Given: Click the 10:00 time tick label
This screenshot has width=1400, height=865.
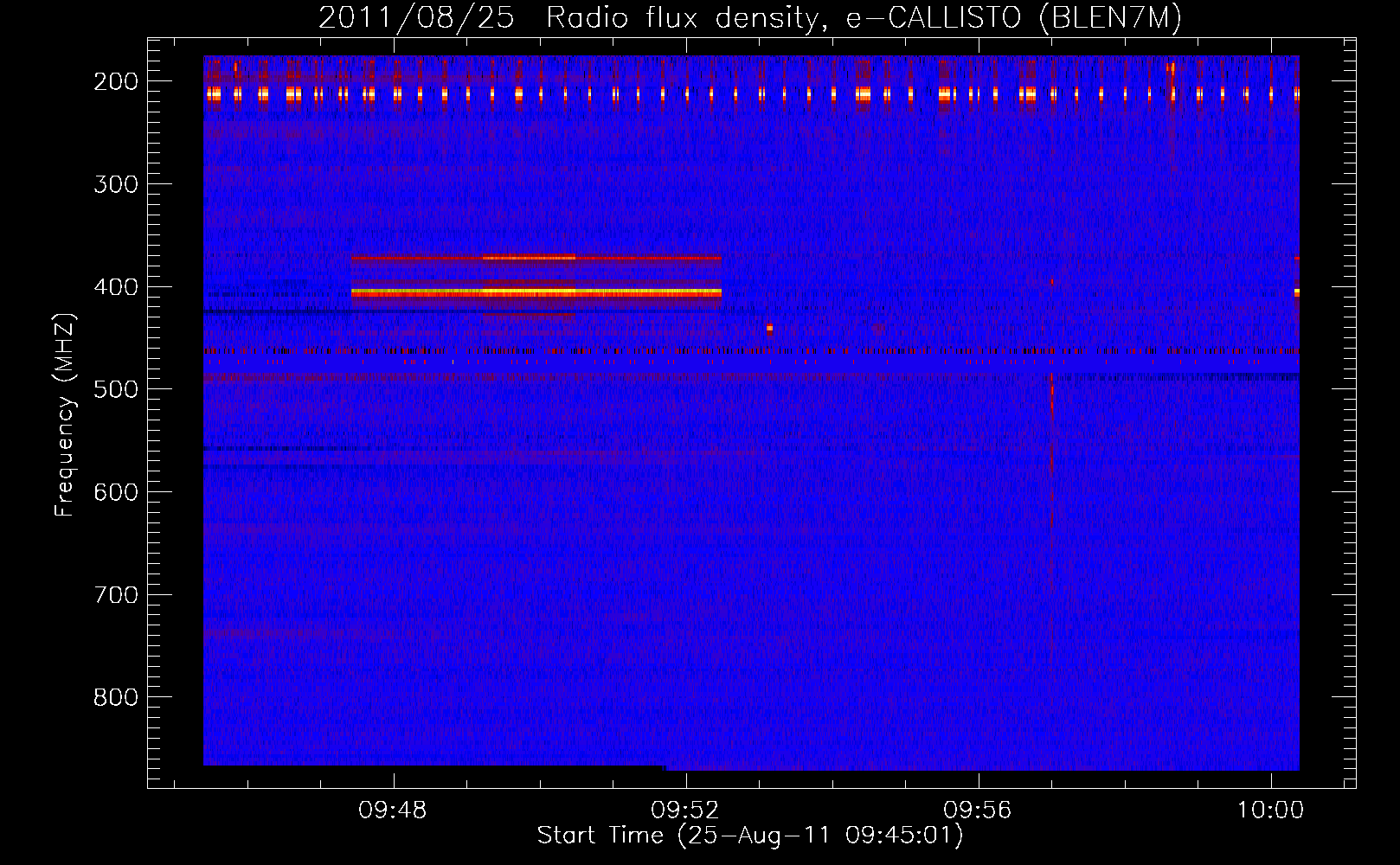Looking at the screenshot, I should coord(1270,811).
